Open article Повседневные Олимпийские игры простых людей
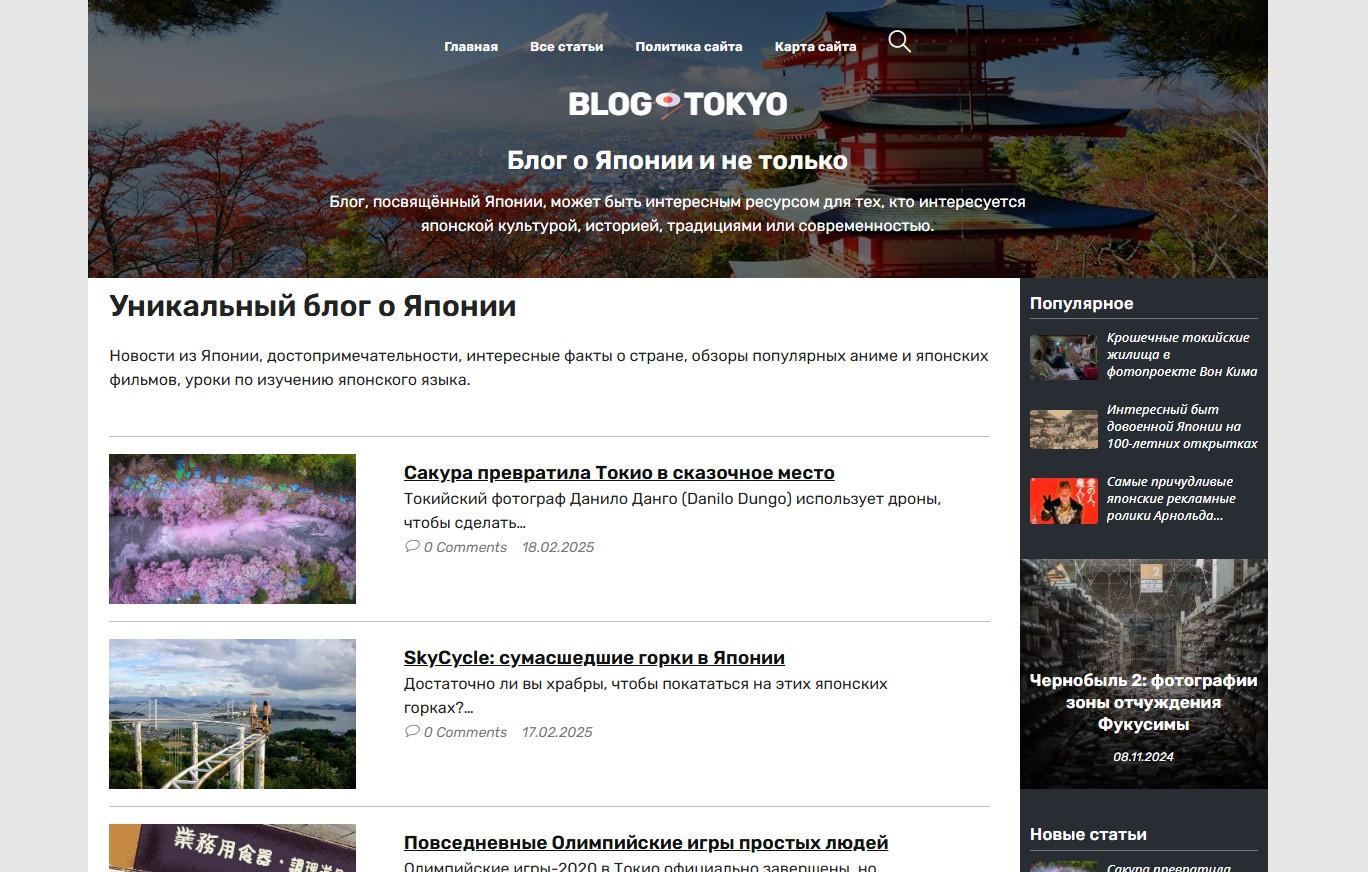The height and width of the screenshot is (872, 1368). click(x=646, y=843)
